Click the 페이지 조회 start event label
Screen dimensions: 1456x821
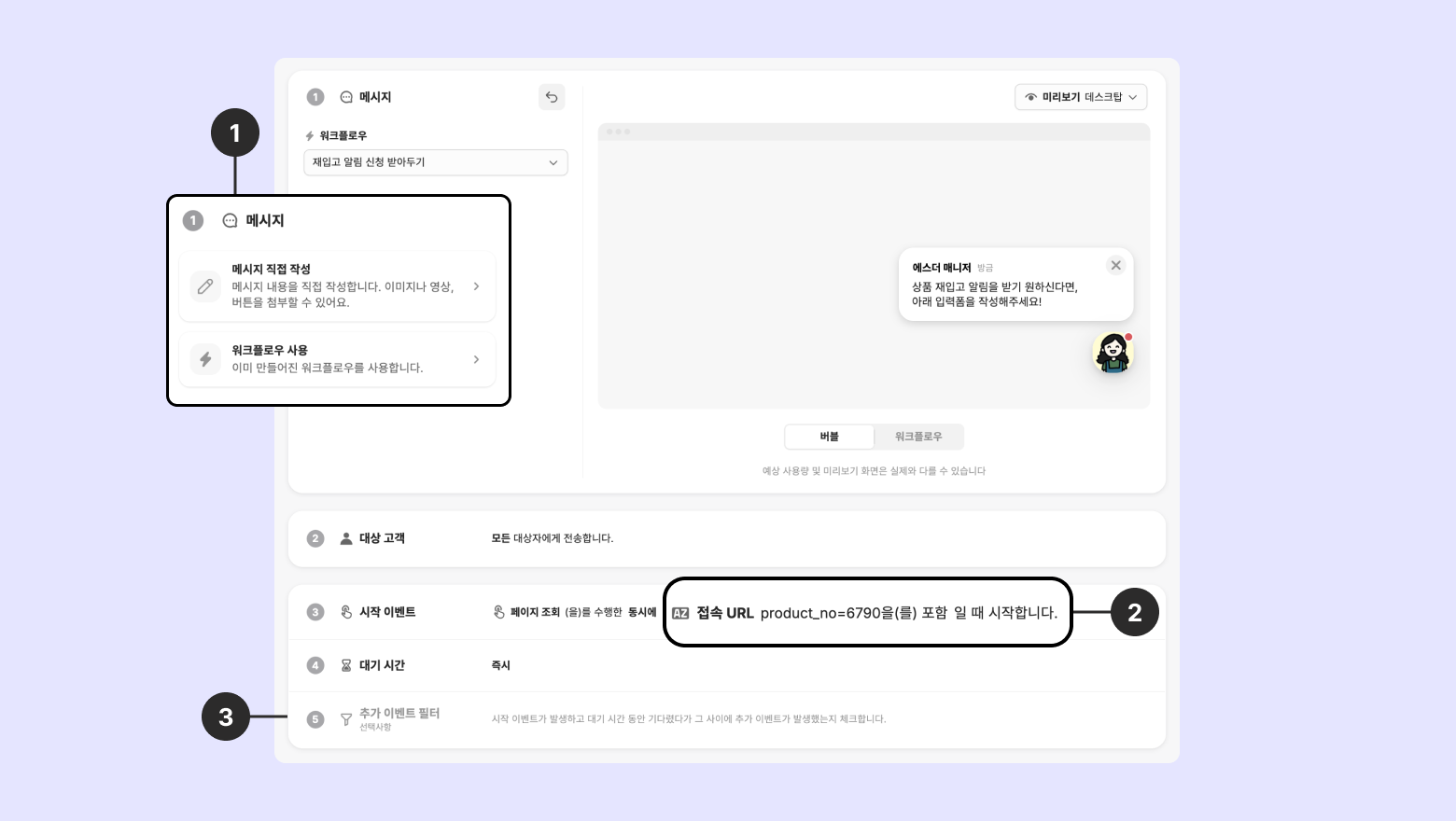point(535,612)
